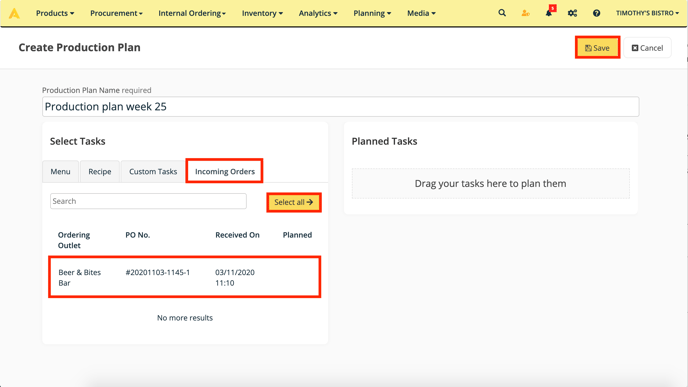Open the Timothy's Bistro account dropdown
Image resolution: width=688 pixels, height=387 pixels.
click(x=647, y=13)
